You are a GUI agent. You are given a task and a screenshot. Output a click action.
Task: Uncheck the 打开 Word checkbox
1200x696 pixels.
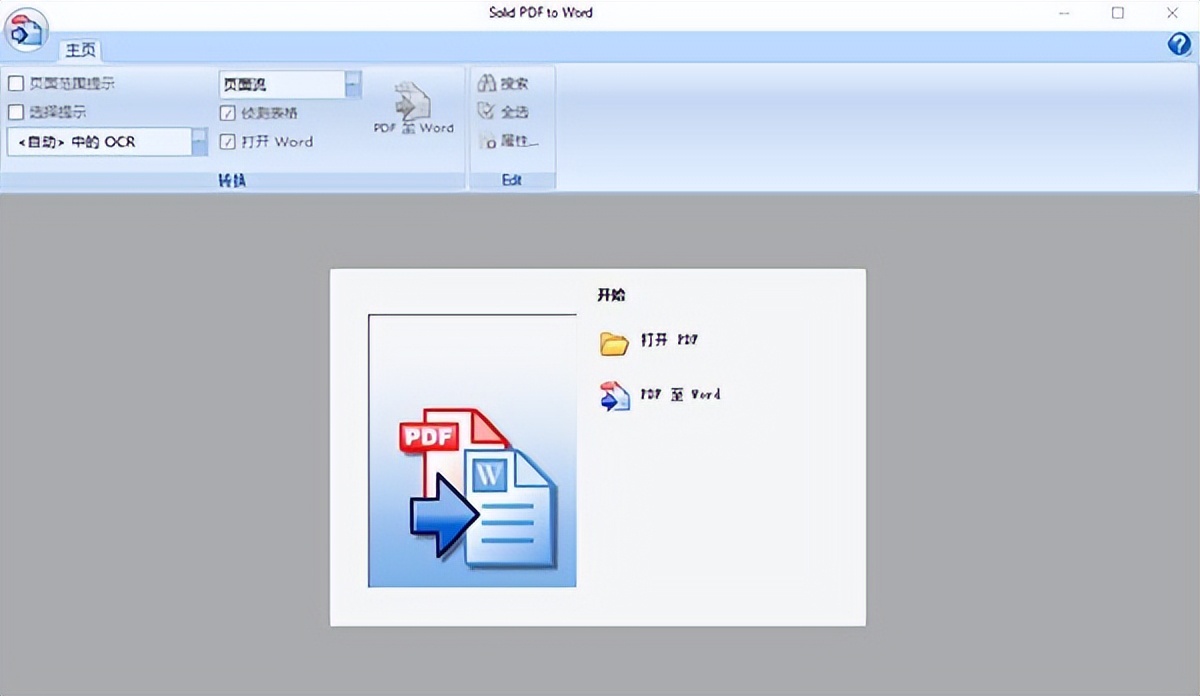pyautogui.click(x=227, y=142)
